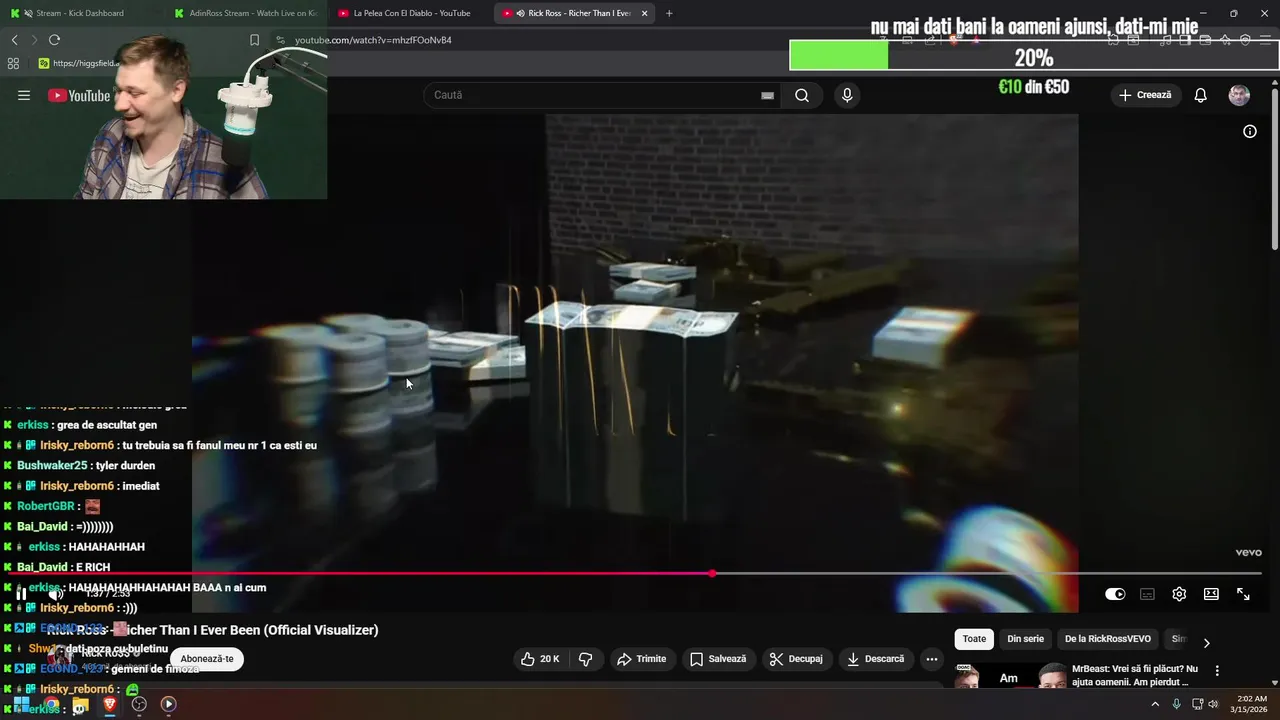Screen dimensions: 1280x720
Task: Select the Din serie filter chip
Action: [x=1025, y=639]
